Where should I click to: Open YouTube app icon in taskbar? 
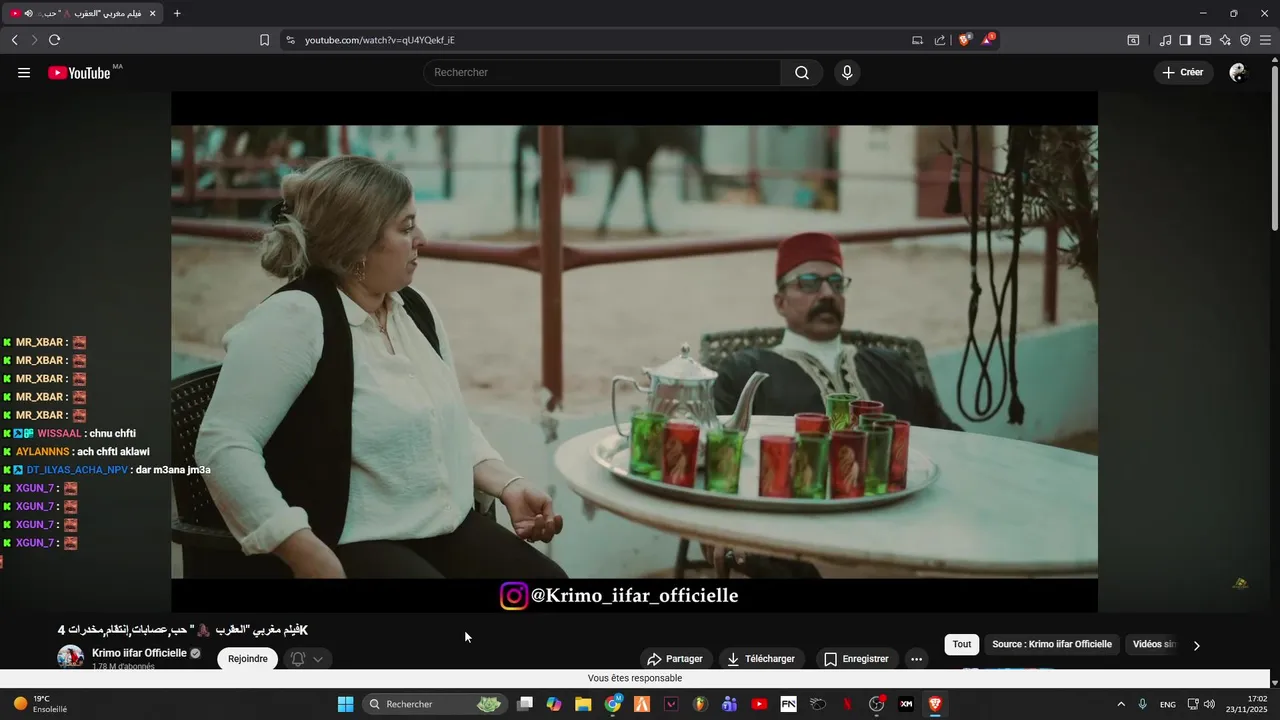759,704
